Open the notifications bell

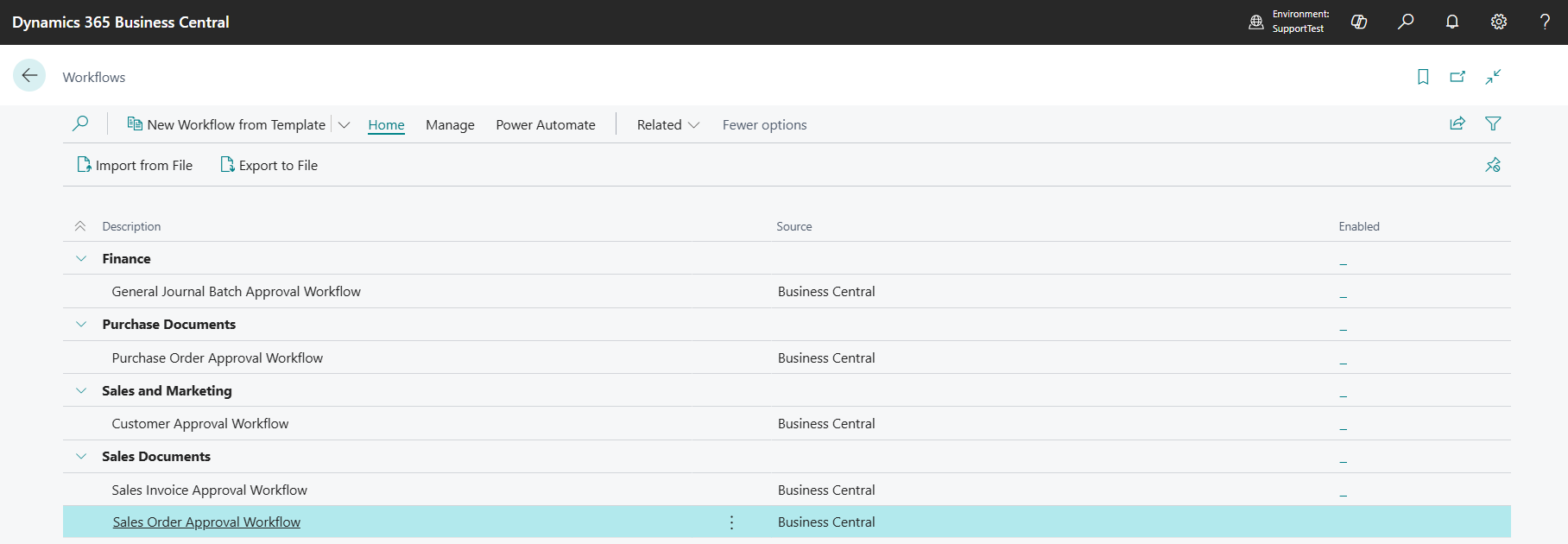(1452, 22)
